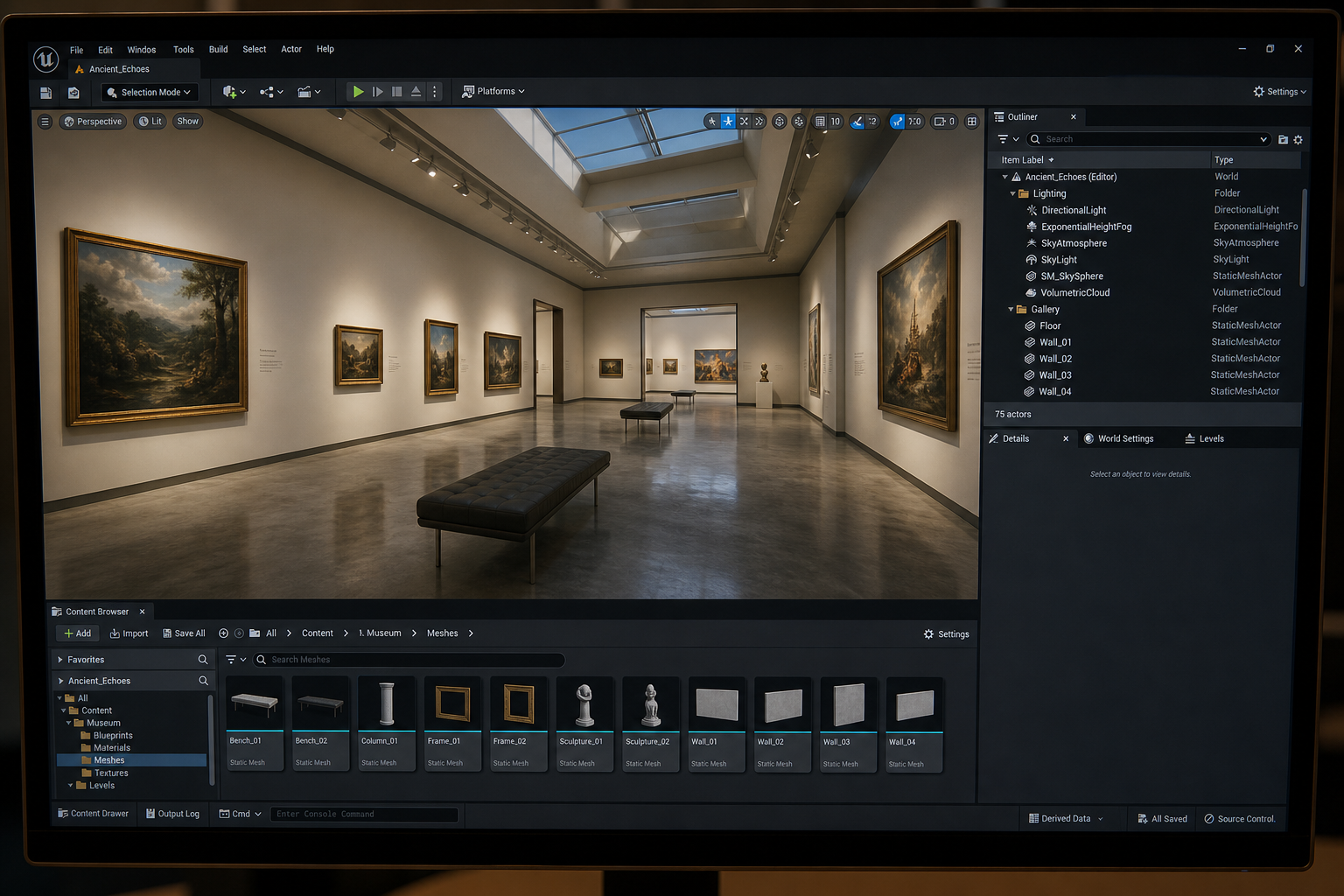Toggle rotation snapping icon in viewport
Screen dimensions: 1344x896
tap(857, 122)
